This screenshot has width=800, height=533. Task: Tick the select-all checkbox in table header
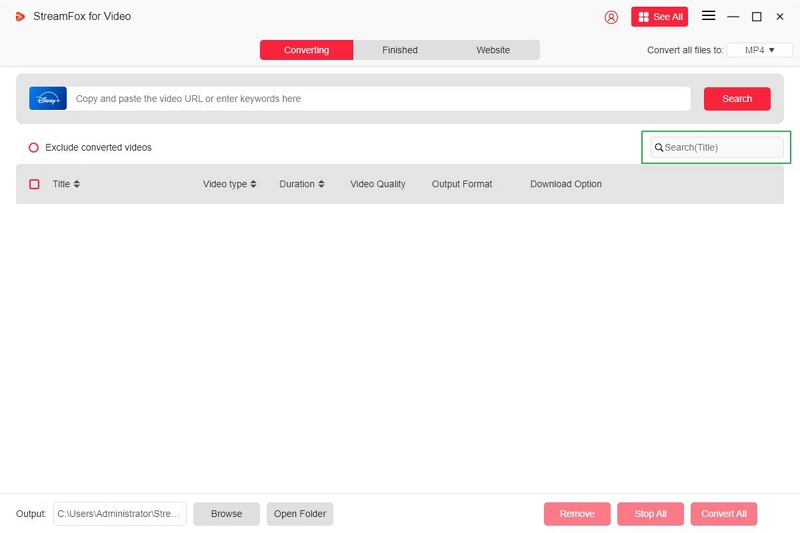(x=34, y=184)
